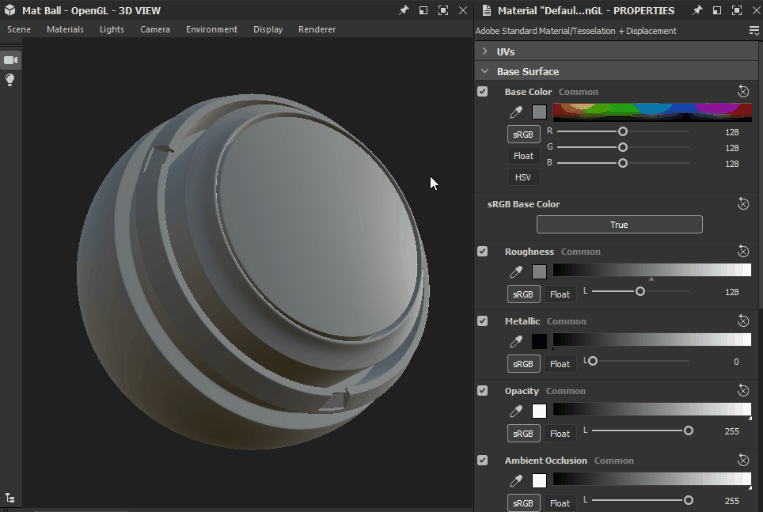
Task: Pin the PROPERTIES panel
Action: pos(697,10)
